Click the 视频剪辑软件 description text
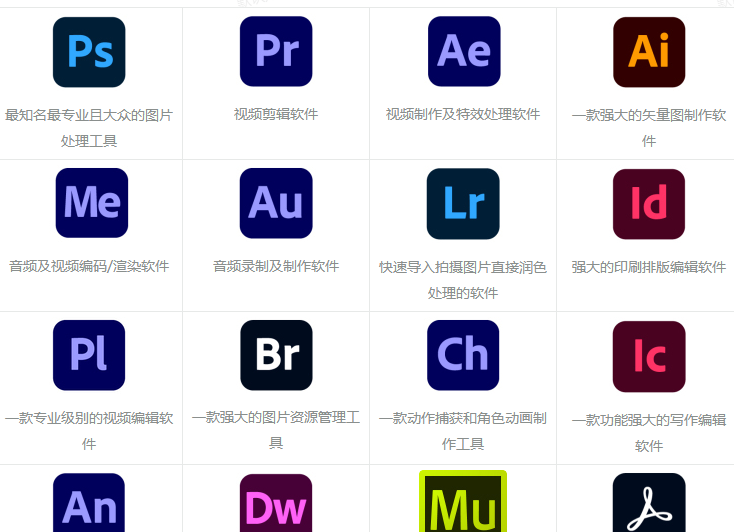Screen dimensions: 734x532 tap(276, 114)
